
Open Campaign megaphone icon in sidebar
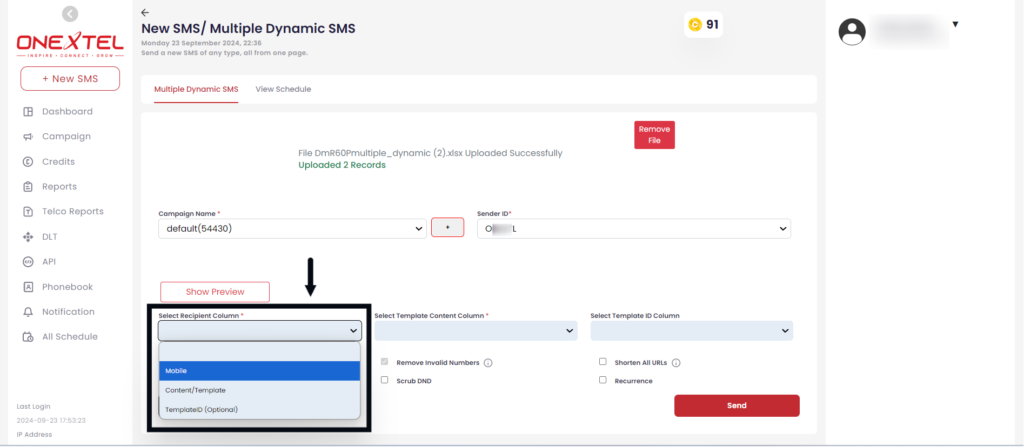(28, 137)
